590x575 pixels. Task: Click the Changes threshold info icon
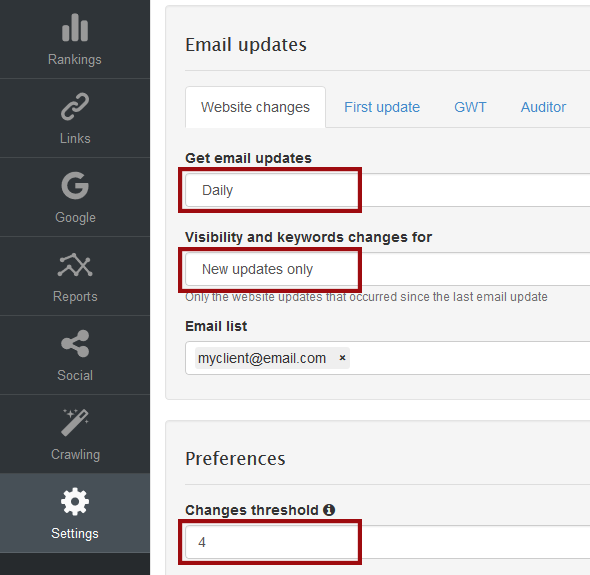point(329,510)
